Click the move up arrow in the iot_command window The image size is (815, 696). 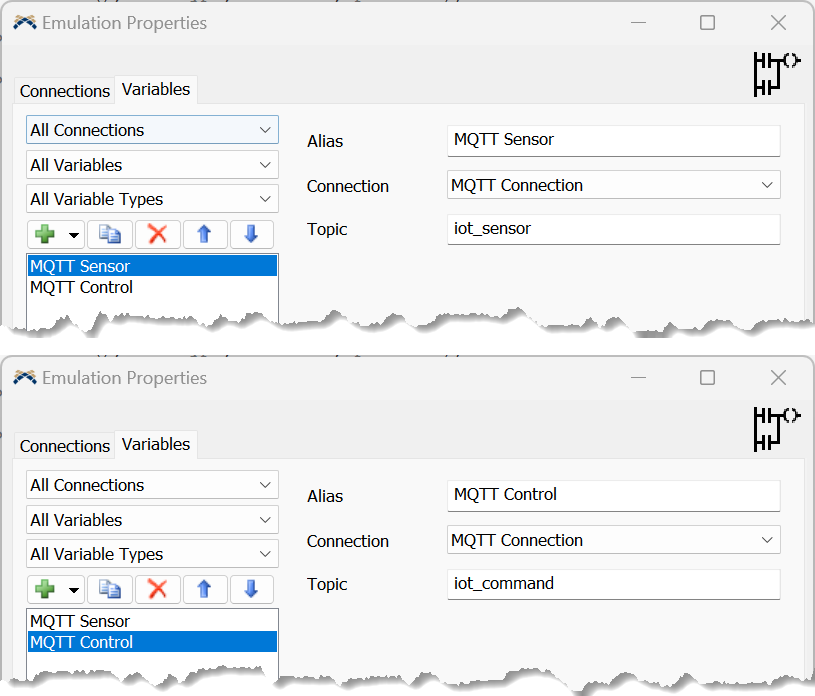pyautogui.click(x=204, y=589)
